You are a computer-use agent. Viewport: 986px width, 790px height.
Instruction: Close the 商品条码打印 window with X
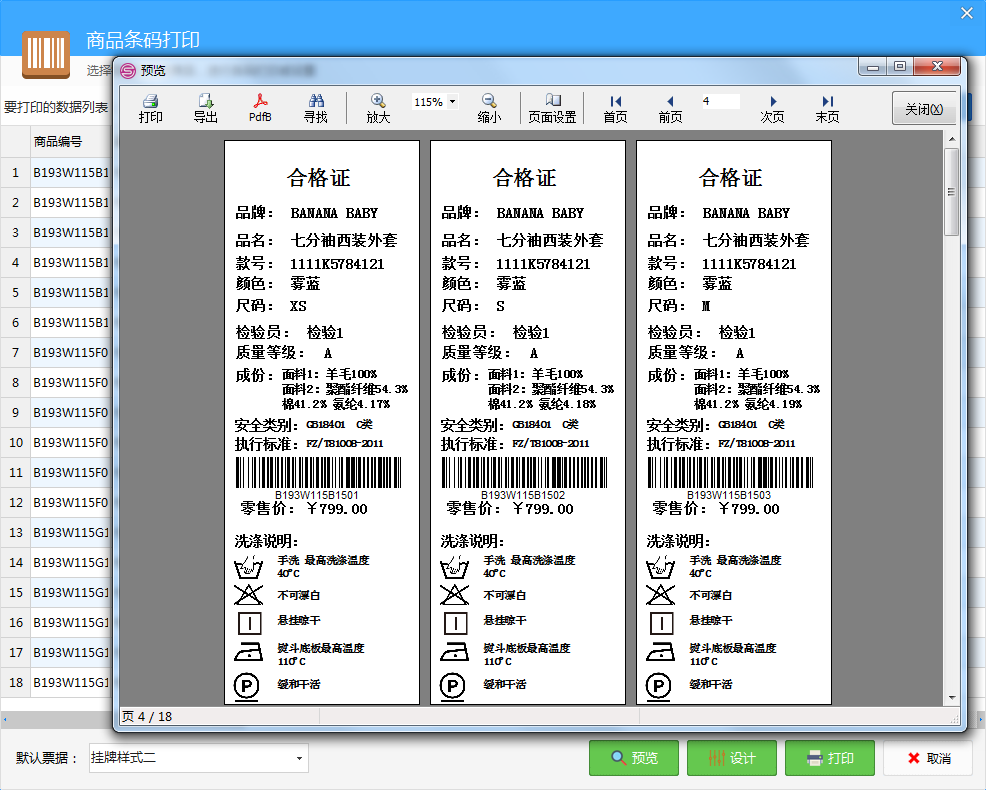pos(967,13)
